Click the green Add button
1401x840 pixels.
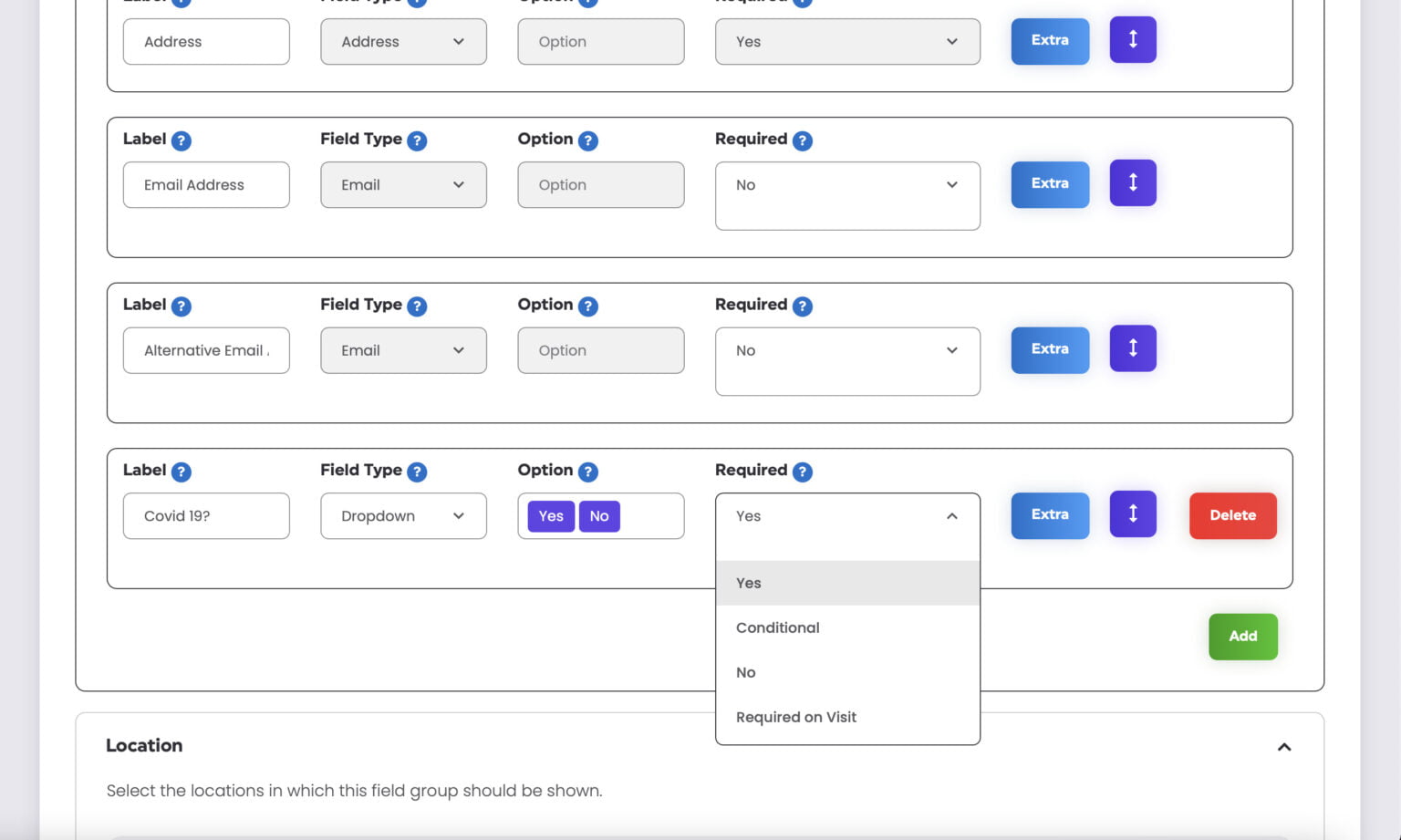tap(1243, 637)
